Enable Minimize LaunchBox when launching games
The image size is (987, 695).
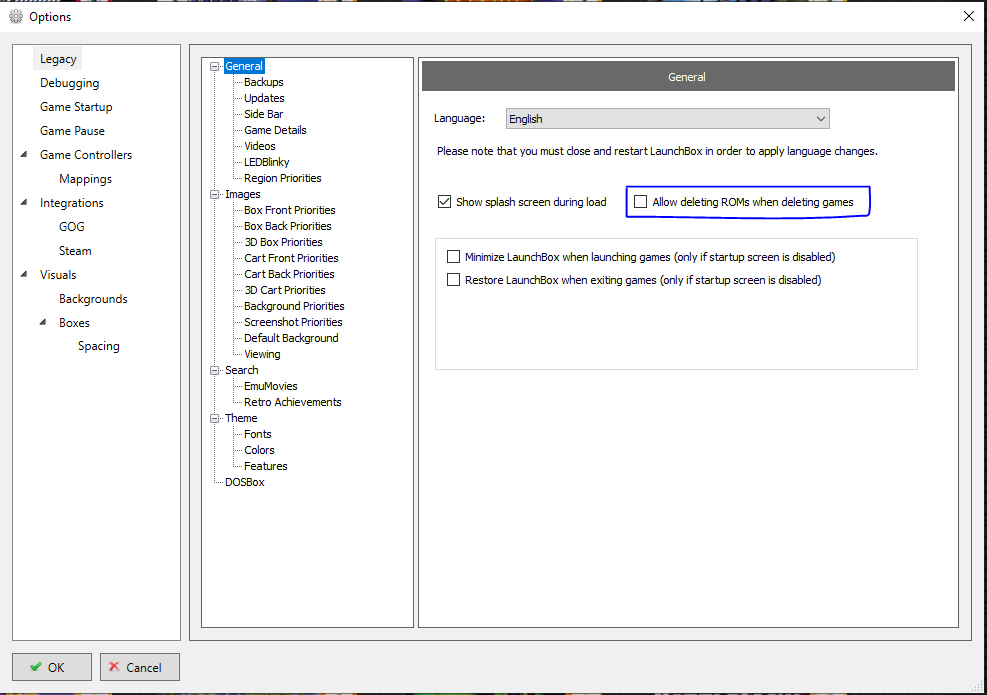point(453,256)
